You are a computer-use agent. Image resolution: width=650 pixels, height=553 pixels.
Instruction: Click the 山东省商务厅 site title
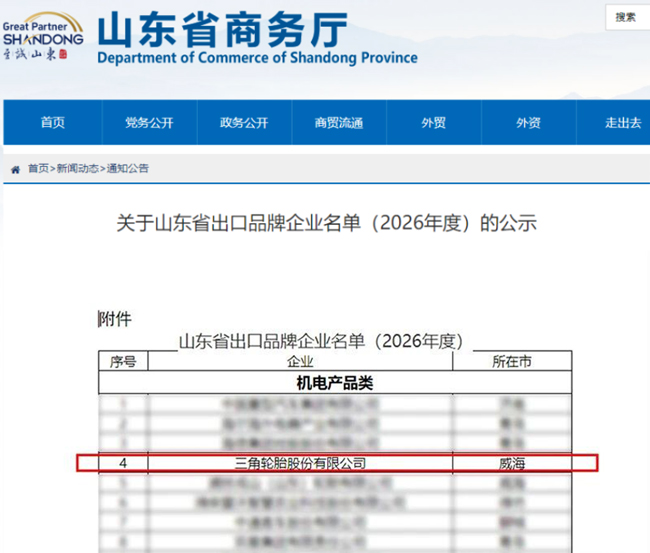pos(223,29)
